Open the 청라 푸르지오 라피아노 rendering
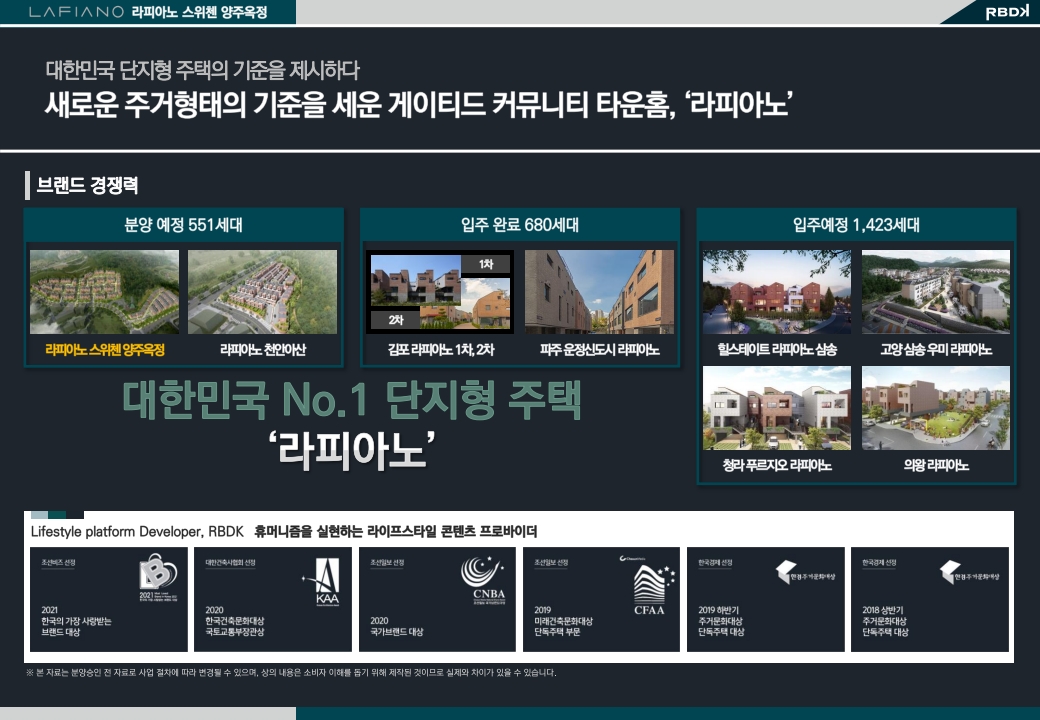This screenshot has height=720, width=1040. pos(777,408)
